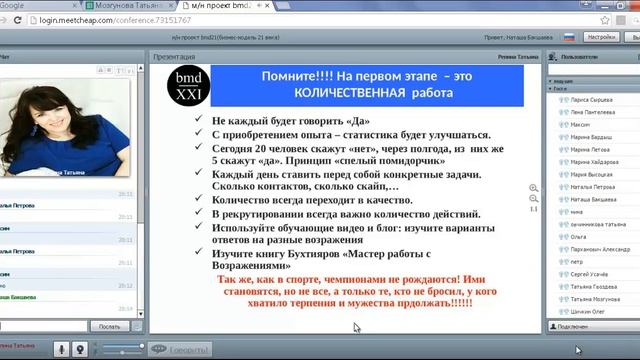Click the Говорить talk button

coord(180,349)
